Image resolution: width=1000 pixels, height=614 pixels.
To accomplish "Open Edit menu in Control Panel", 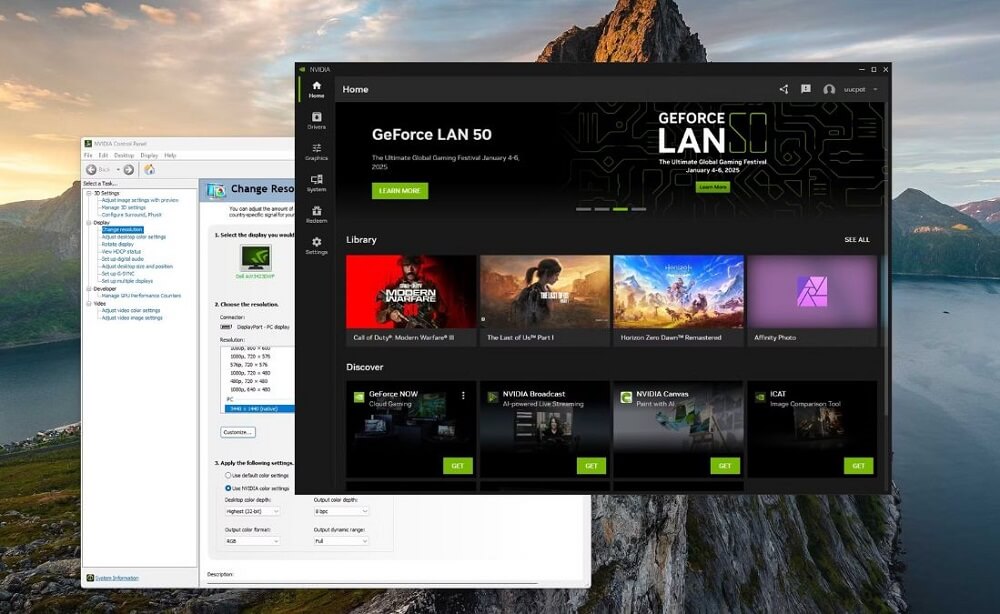I will pos(103,156).
